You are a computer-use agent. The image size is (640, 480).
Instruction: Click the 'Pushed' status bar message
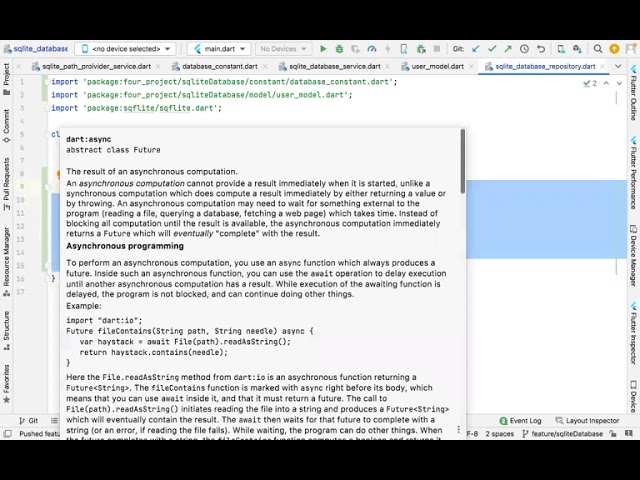tap(40, 434)
